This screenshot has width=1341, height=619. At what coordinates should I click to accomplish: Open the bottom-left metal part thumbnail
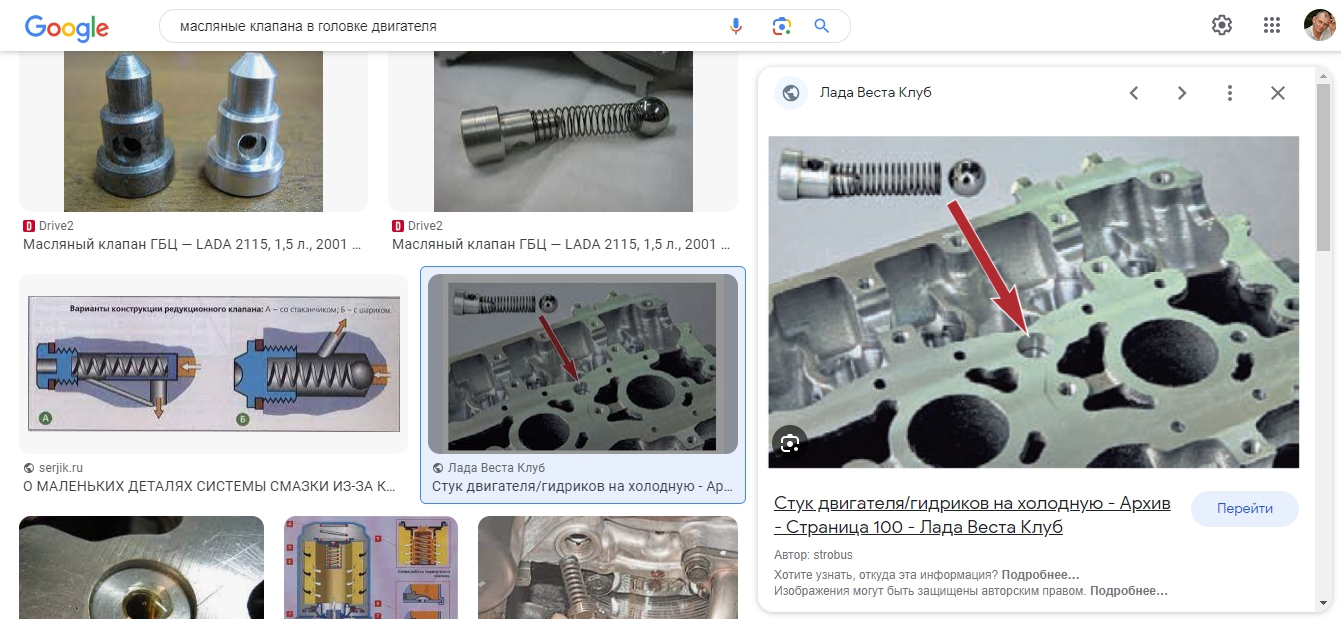click(x=141, y=567)
